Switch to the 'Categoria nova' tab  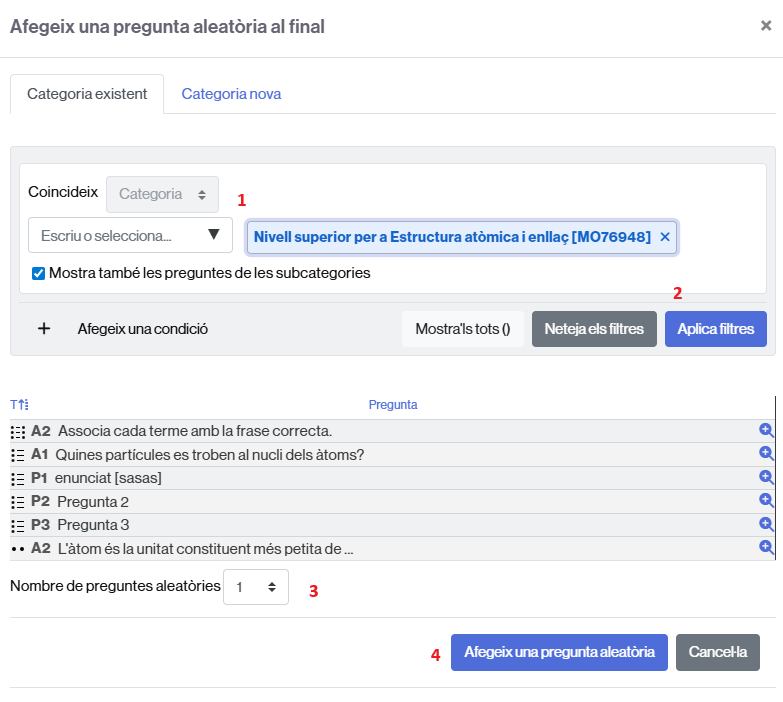(231, 94)
